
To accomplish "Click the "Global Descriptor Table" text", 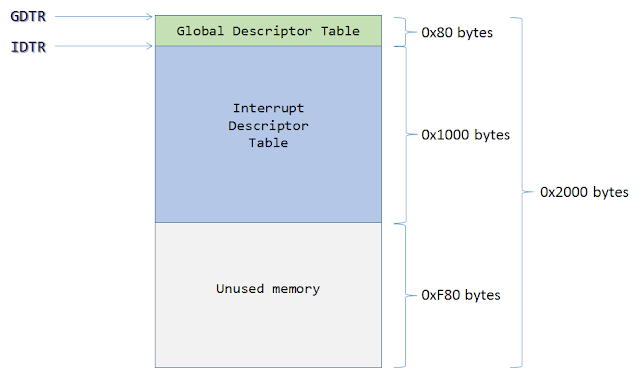I will [x=268, y=31].
